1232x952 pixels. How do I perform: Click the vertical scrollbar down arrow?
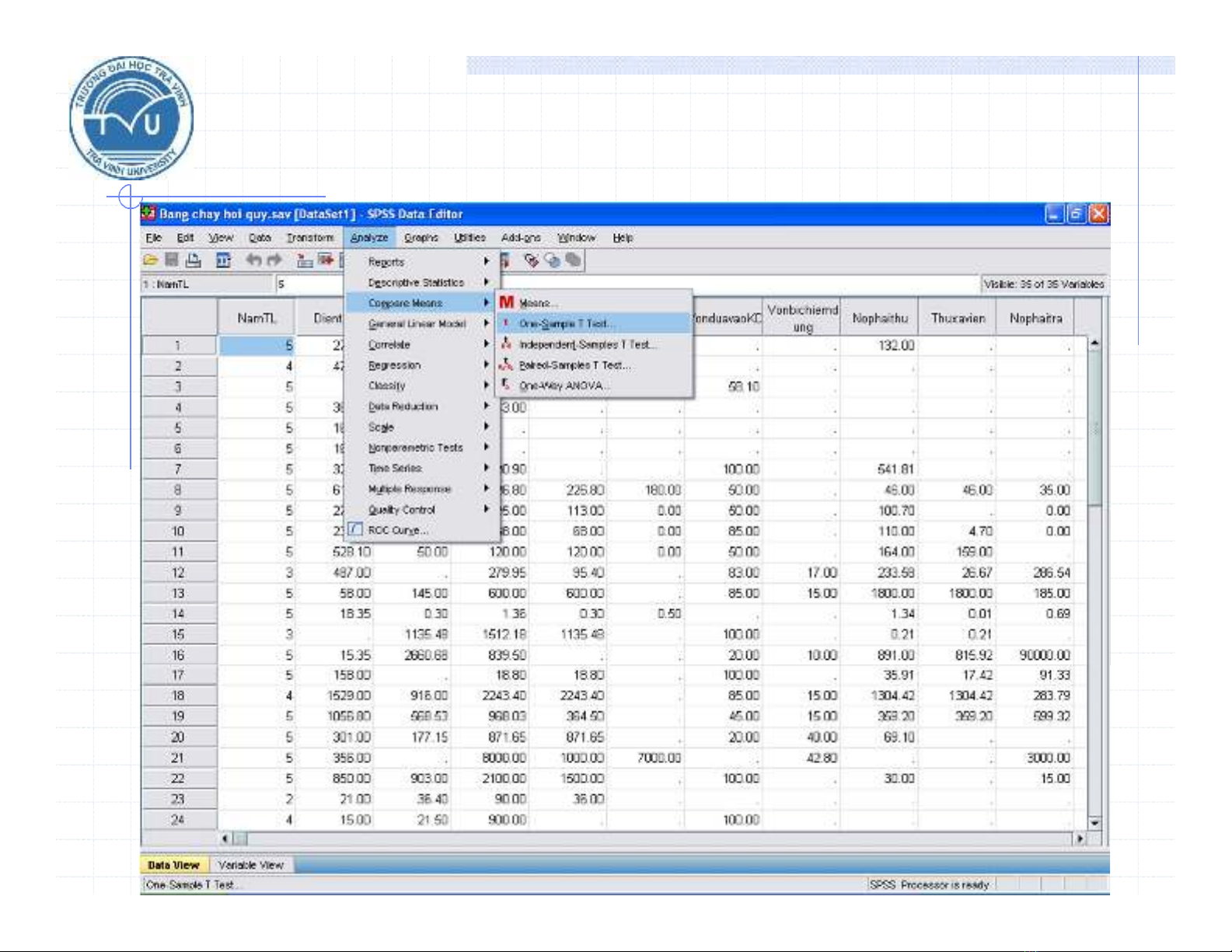tap(1094, 822)
